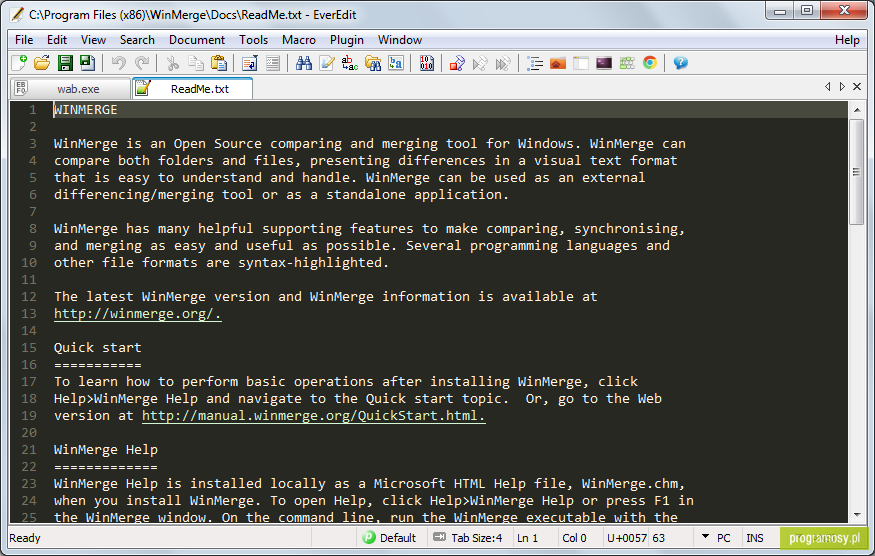Click the scrollbar down arrow
This screenshot has width=875, height=556.
857,515
